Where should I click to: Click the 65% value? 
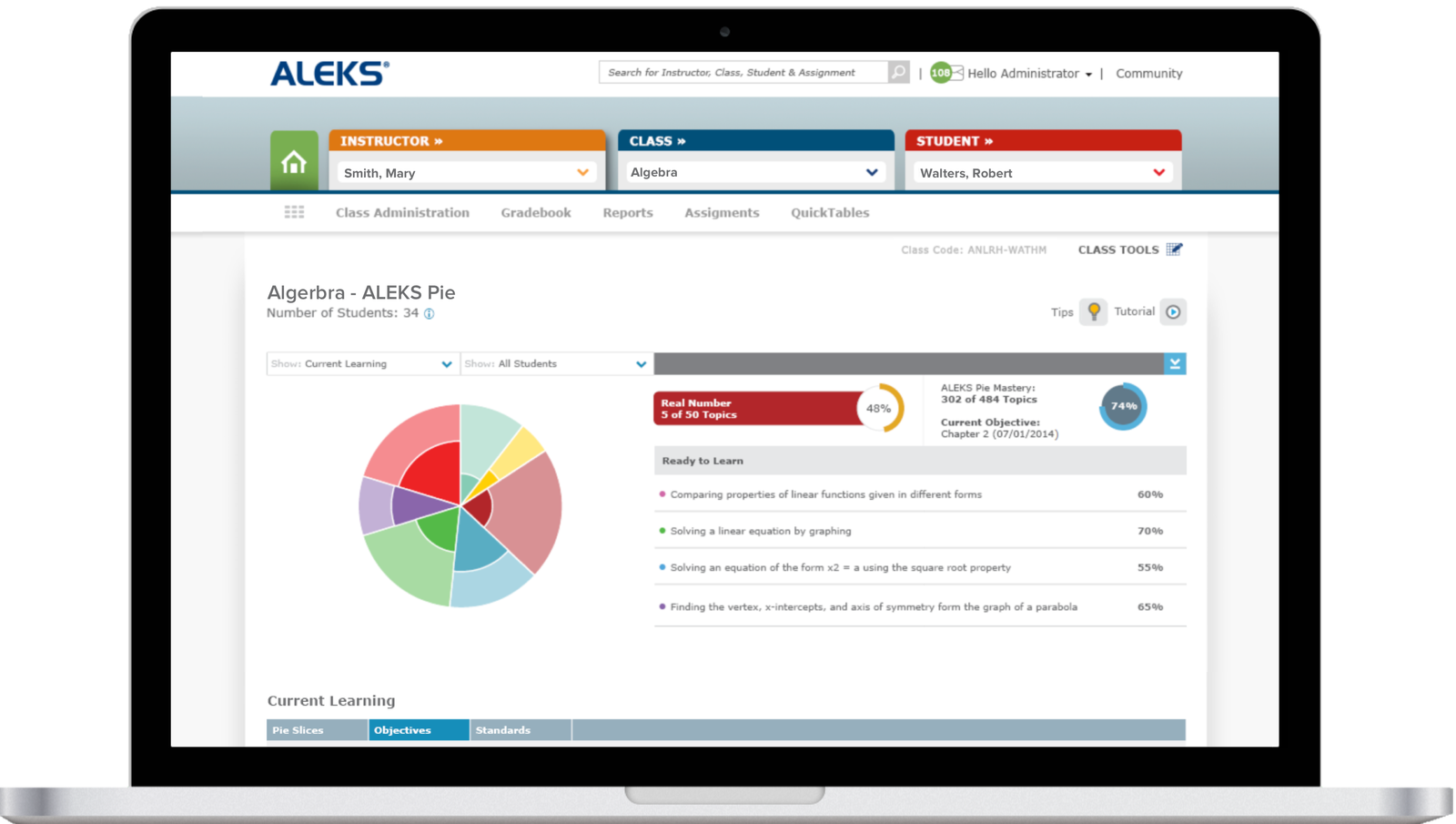1150,606
